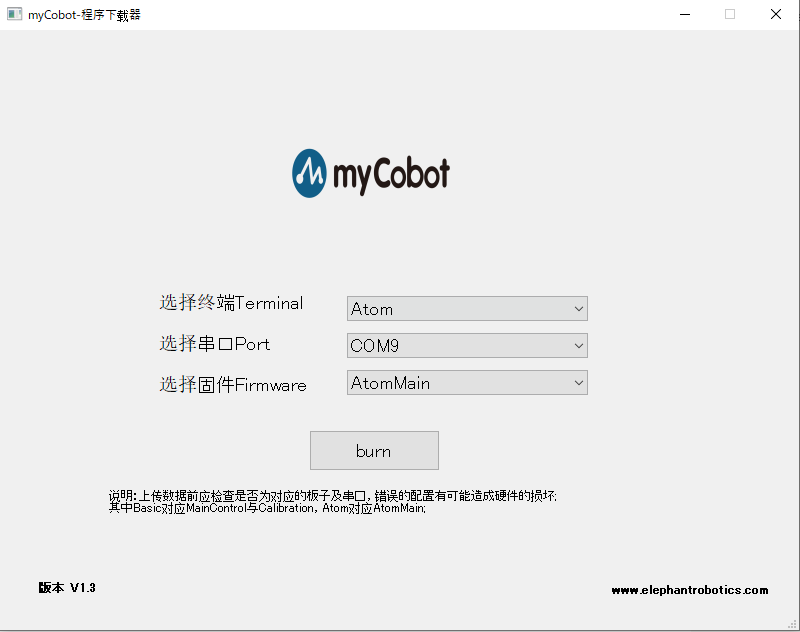The width and height of the screenshot is (800, 632).
Task: Click the myCobot logo image
Action: [371, 173]
